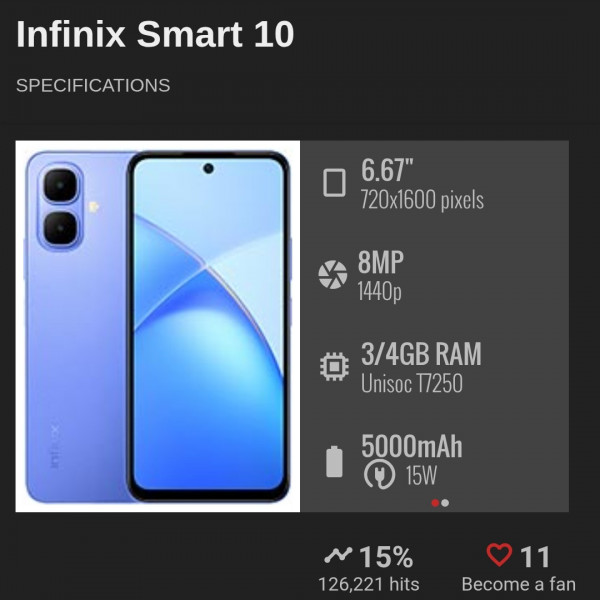600x600 pixels.
Task: Click the 8MP camera spec
Action: tap(381, 262)
